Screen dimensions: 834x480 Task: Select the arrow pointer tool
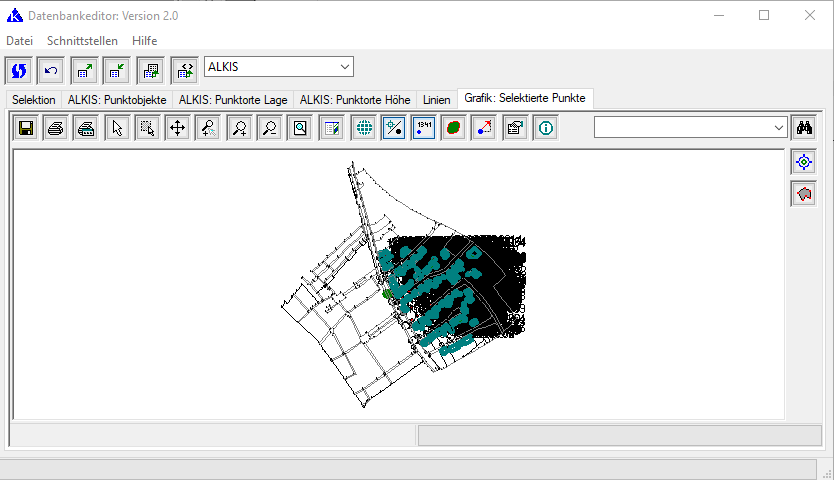pos(117,128)
